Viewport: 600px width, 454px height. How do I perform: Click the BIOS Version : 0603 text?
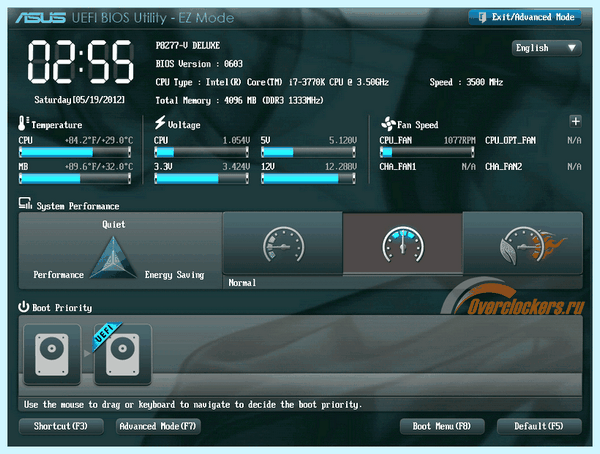[x=199, y=64]
